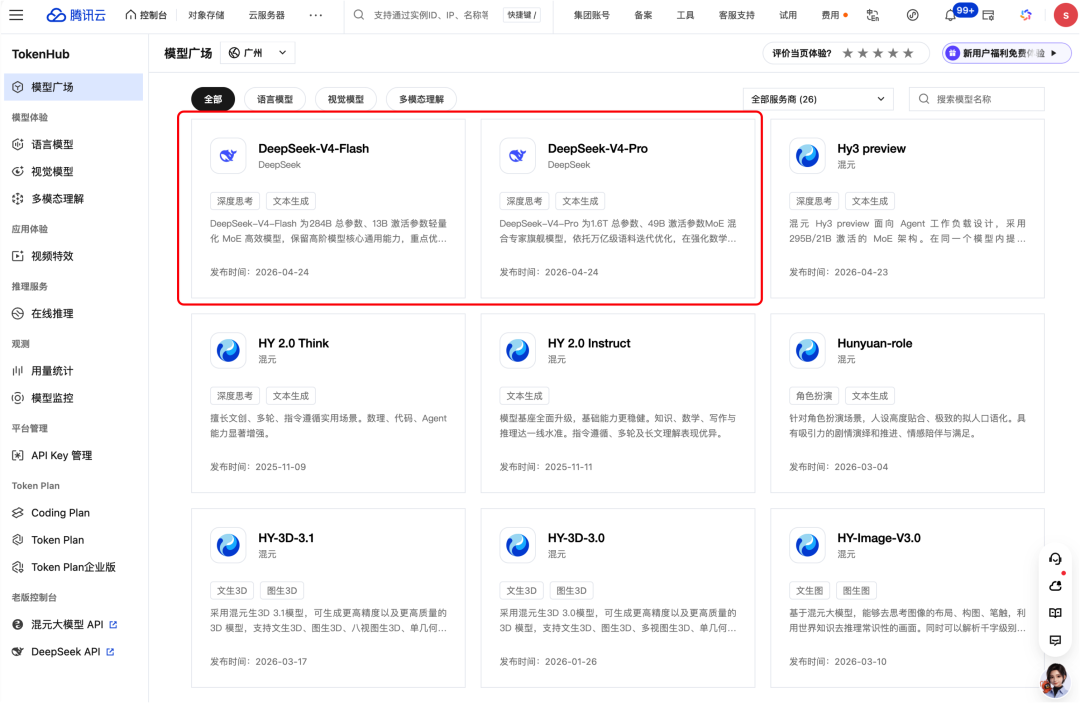1080x703 pixels.
Task: Click the 搜索模型名称 search input
Action: (975, 98)
